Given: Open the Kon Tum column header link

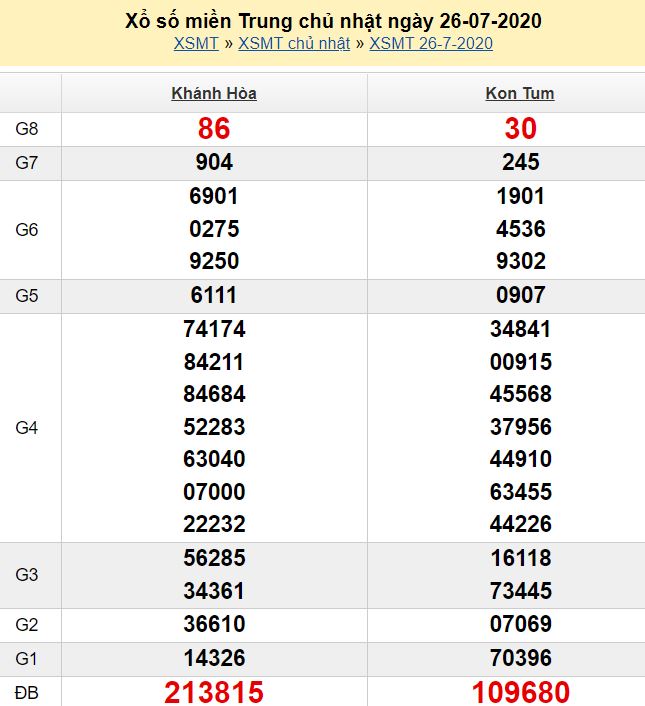Looking at the screenshot, I should pos(520,93).
